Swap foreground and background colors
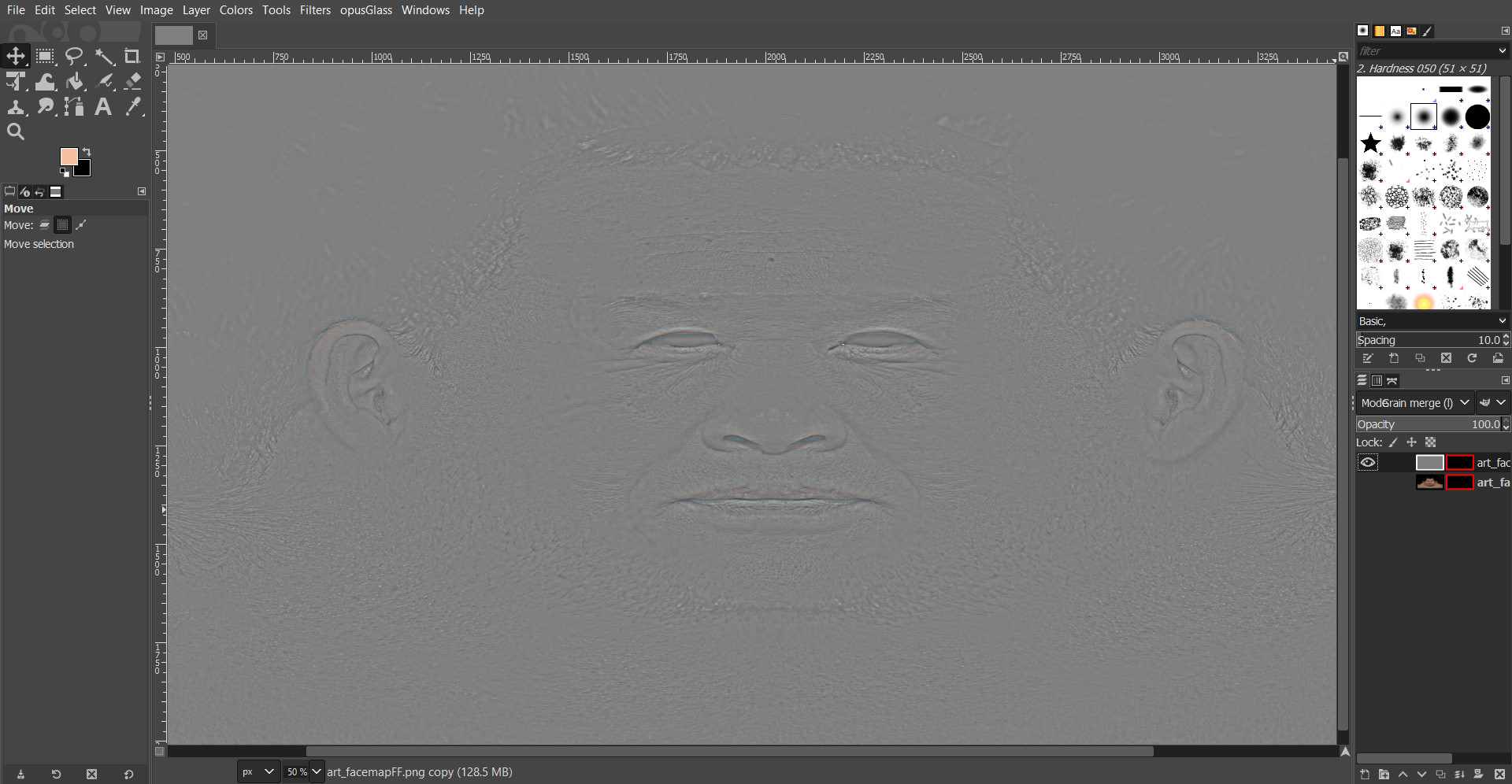Viewport: 1512px width, 784px height. 87,151
